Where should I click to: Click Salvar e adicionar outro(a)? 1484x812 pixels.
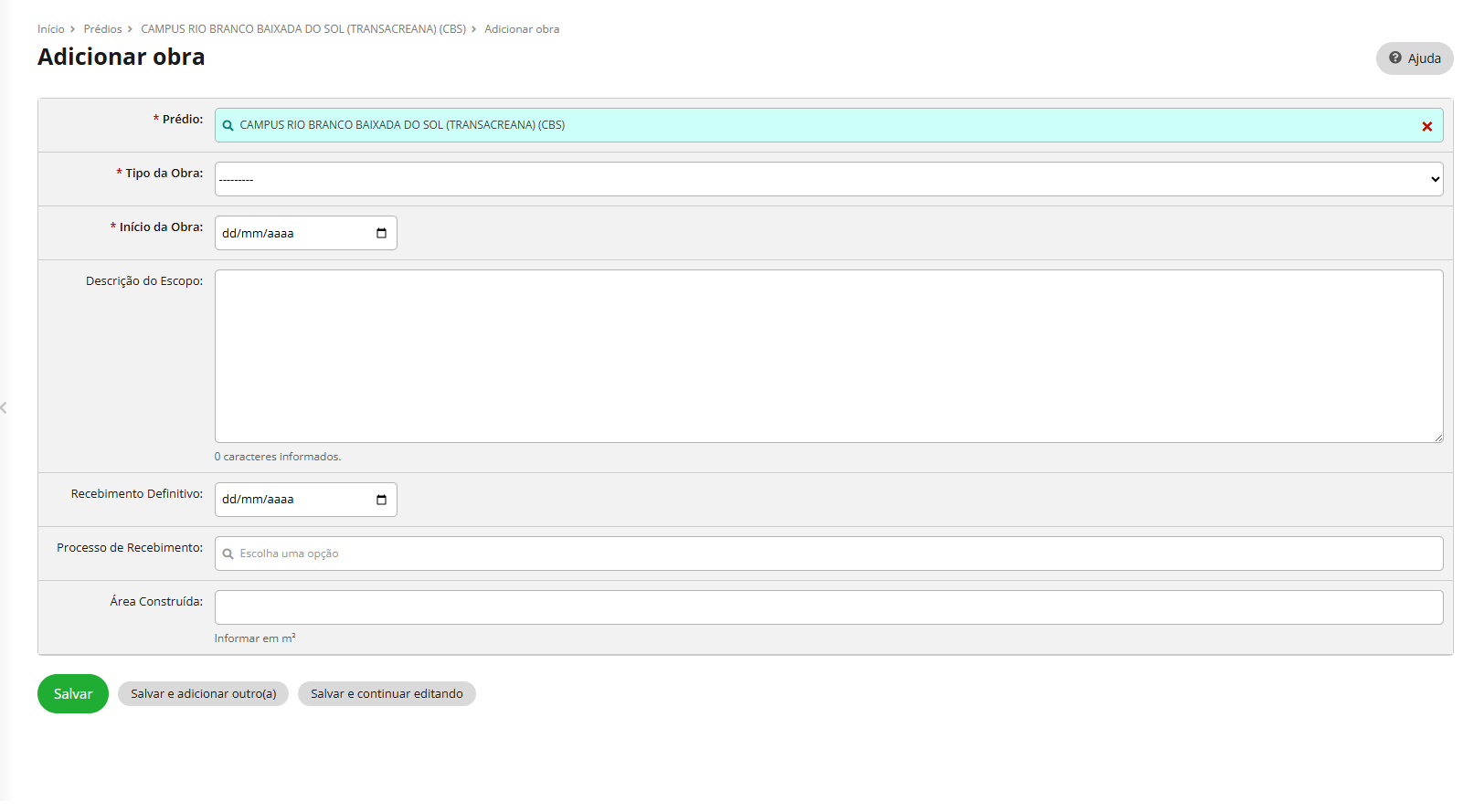(x=203, y=694)
